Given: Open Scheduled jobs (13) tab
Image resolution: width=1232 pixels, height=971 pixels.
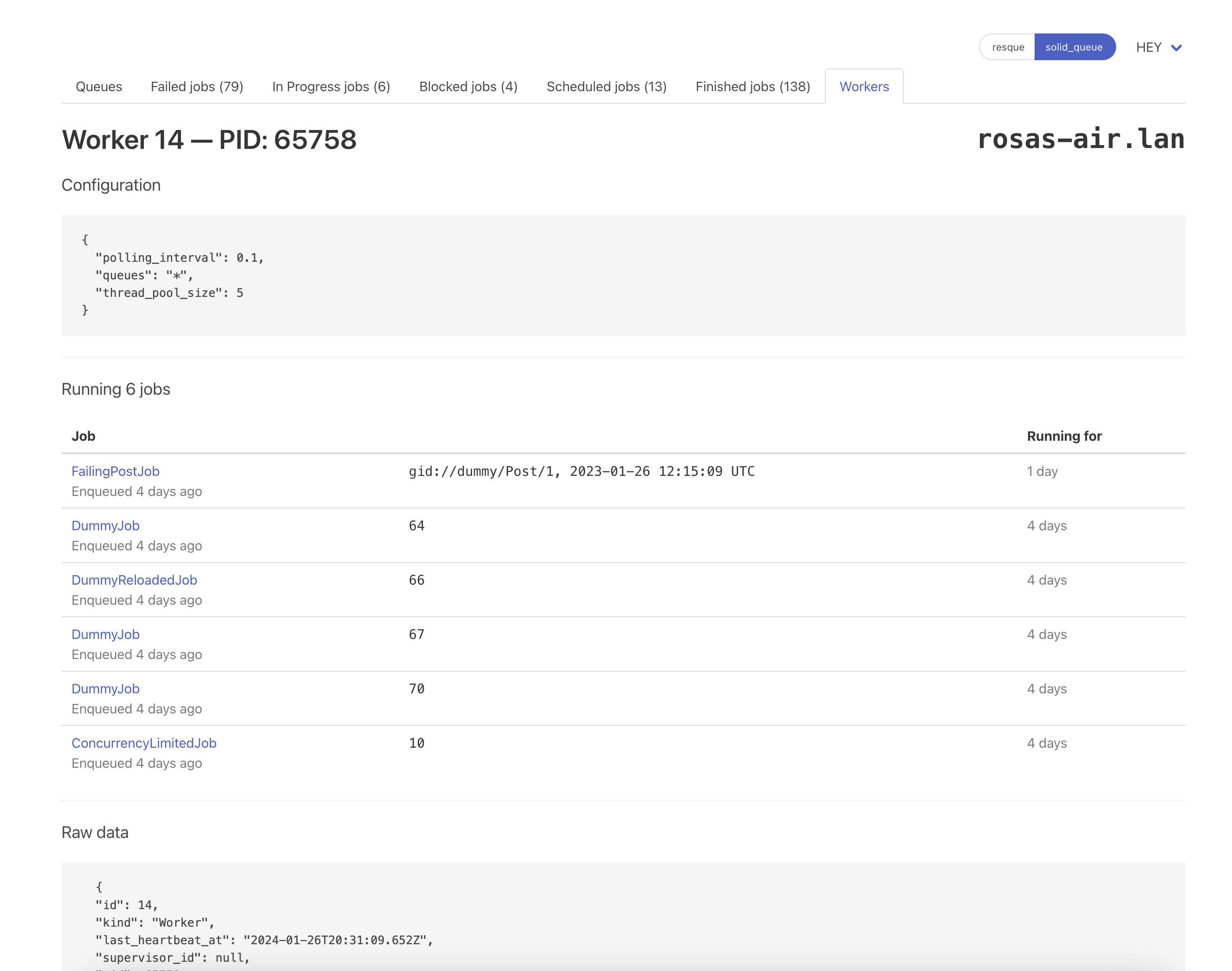Looking at the screenshot, I should tap(606, 87).
